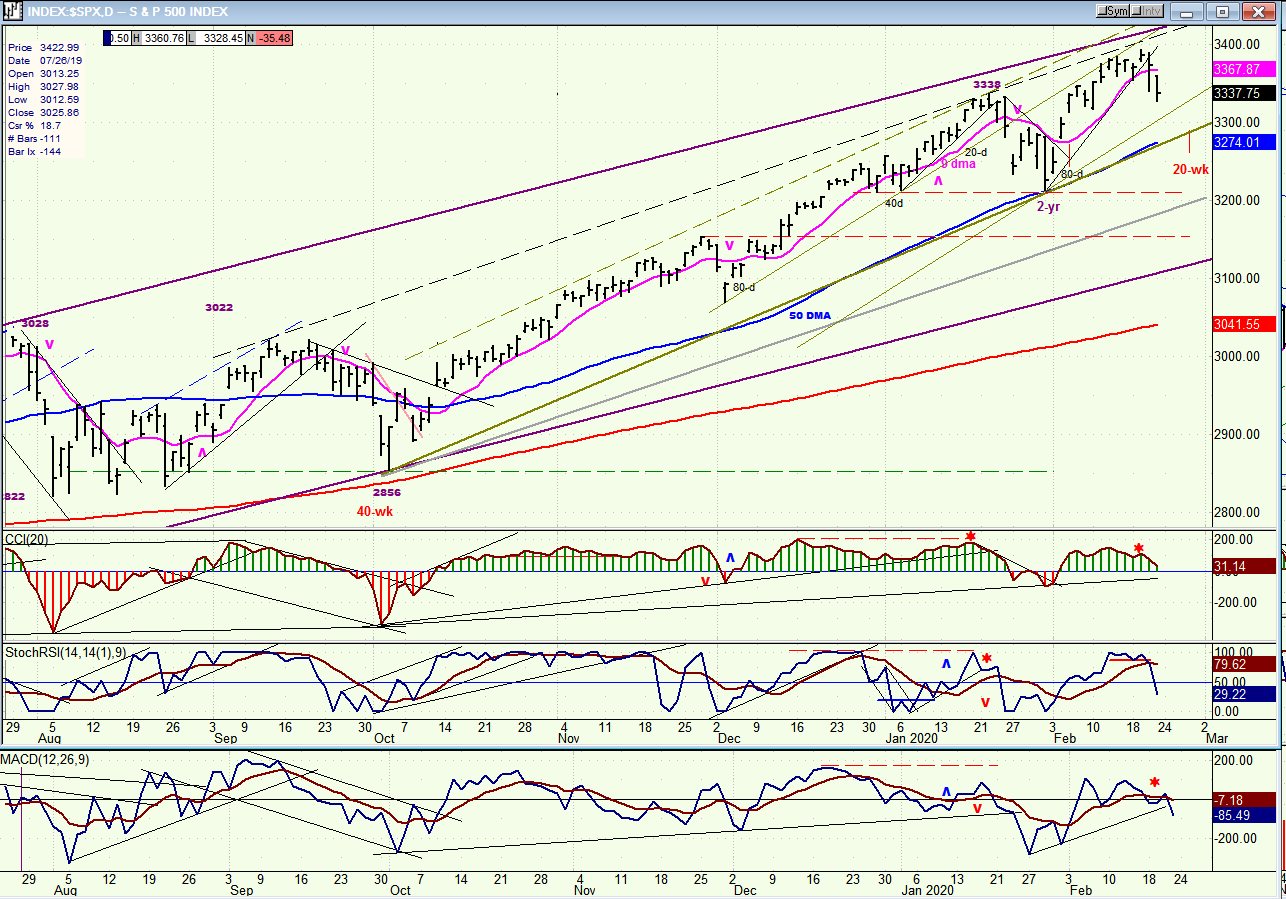1286x899 pixels.
Task: Click the 40d cycle label
Action: (894, 203)
